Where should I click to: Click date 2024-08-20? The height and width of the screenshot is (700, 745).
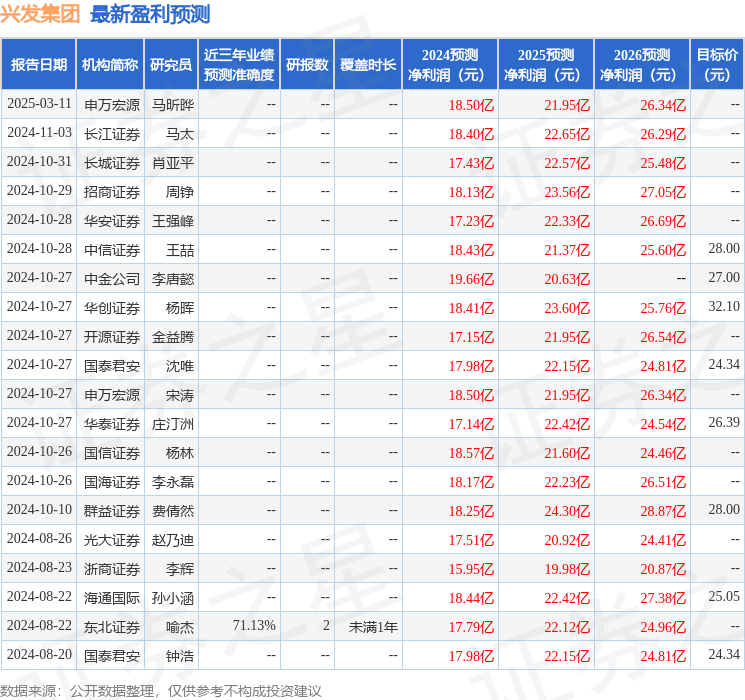click(x=39, y=654)
